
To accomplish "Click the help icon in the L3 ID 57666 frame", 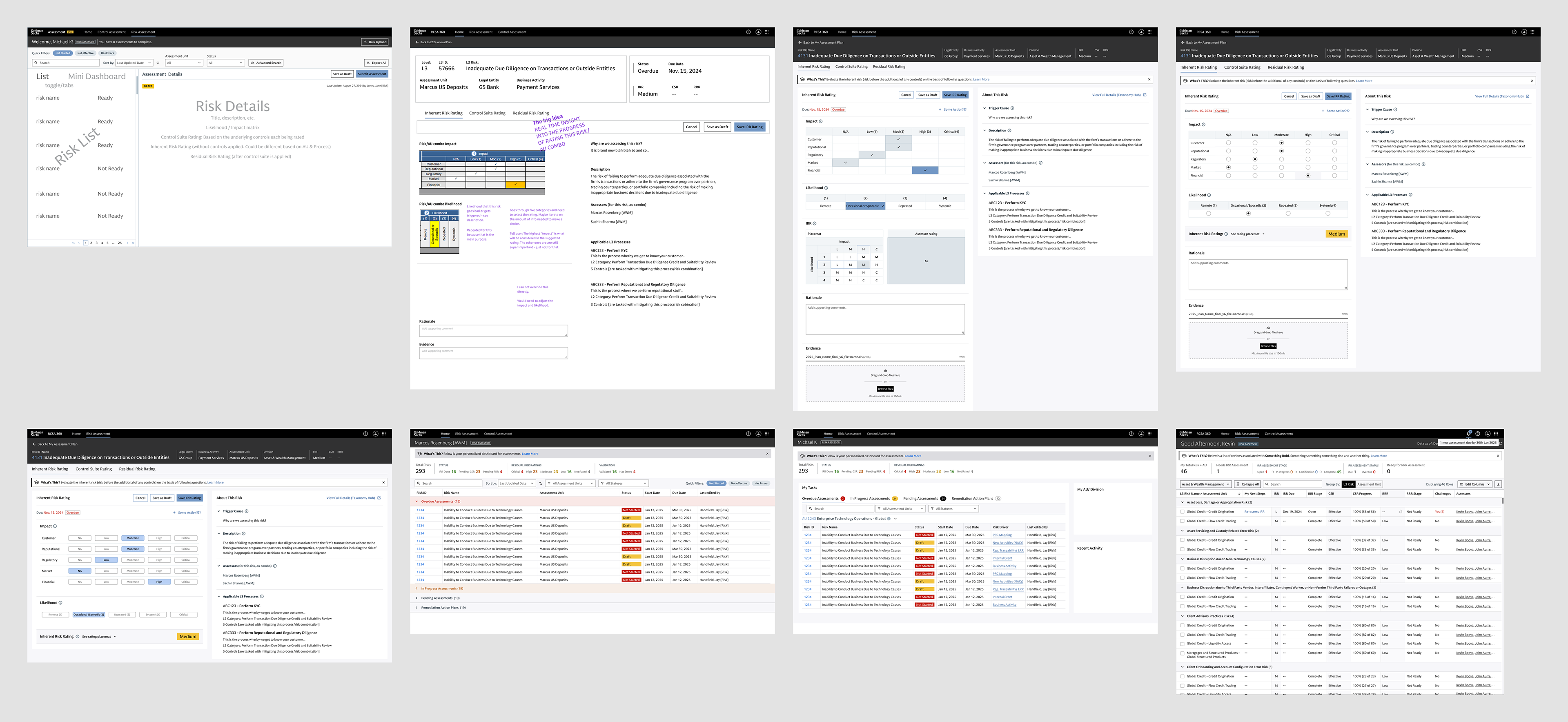I will pyautogui.click(x=748, y=32).
